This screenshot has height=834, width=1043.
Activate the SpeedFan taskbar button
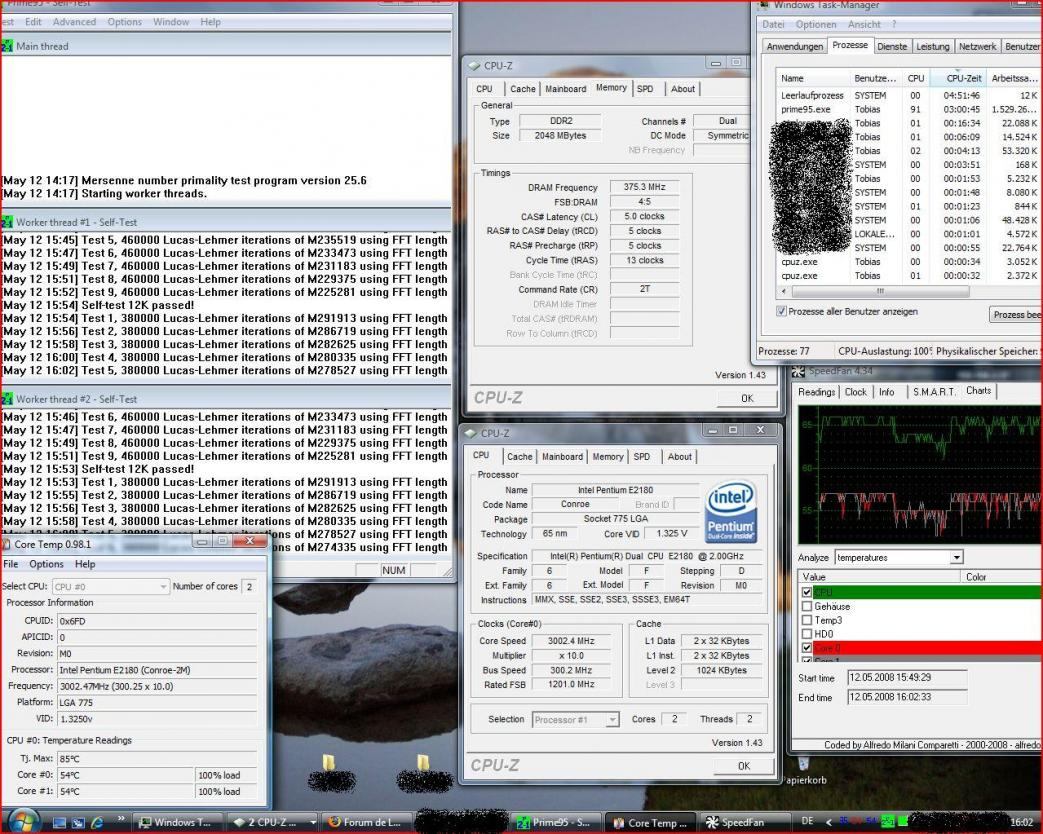[x=746, y=823]
